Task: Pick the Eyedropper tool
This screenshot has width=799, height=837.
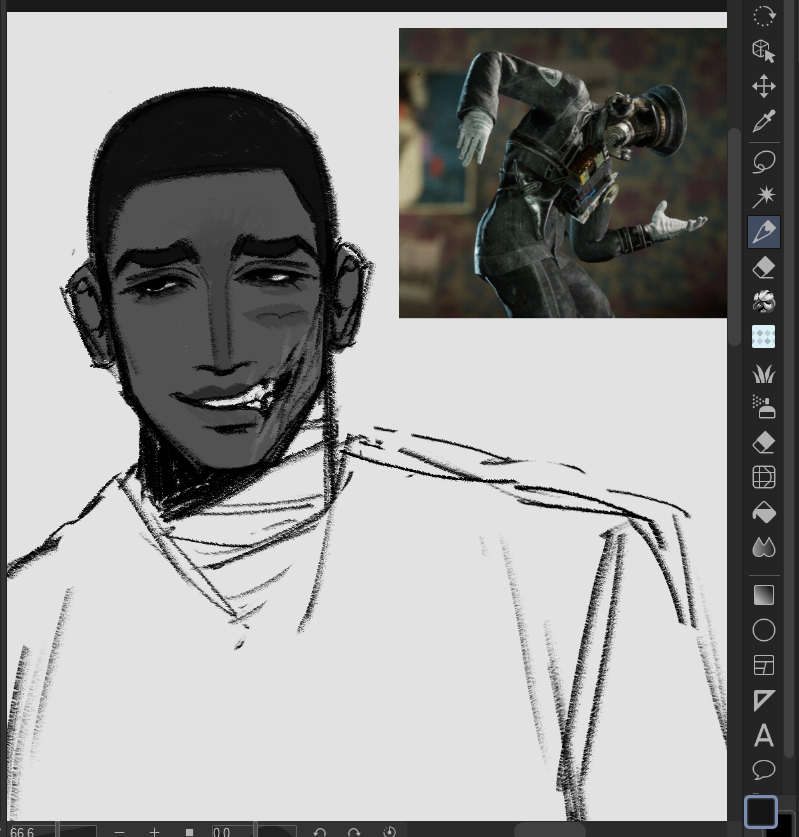Action: 764,123
